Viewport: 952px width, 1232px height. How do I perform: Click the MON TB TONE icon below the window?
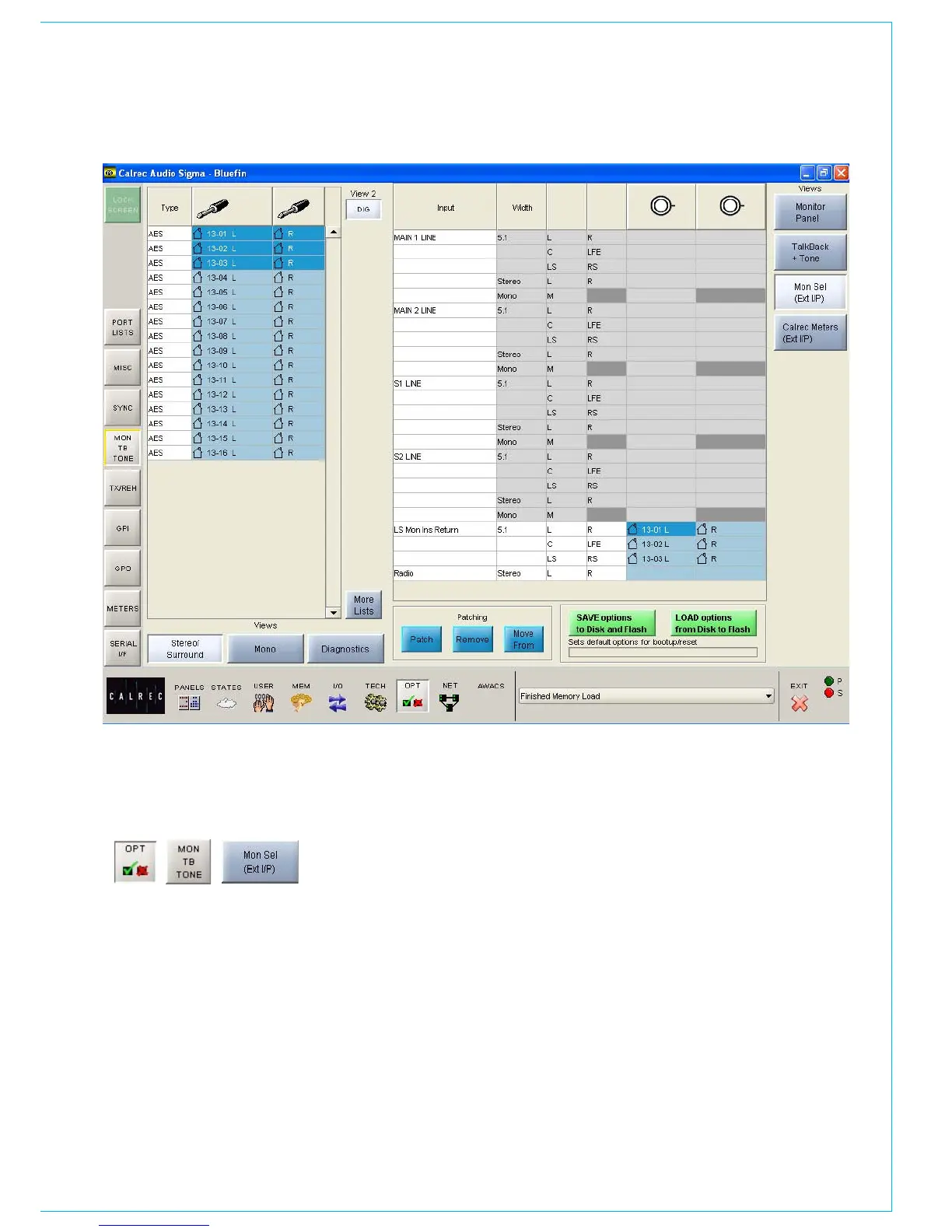tap(188, 862)
